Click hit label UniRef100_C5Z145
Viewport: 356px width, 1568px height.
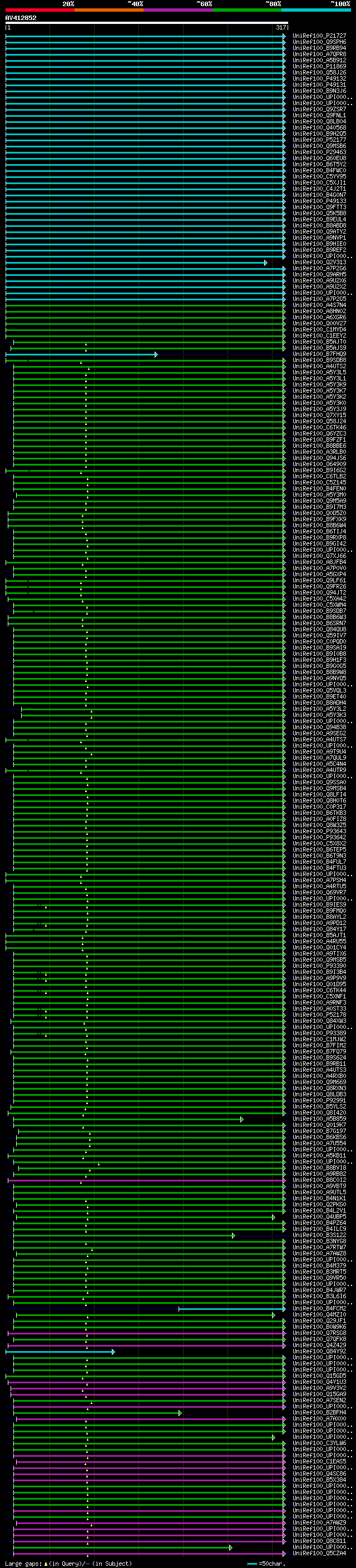point(319,483)
